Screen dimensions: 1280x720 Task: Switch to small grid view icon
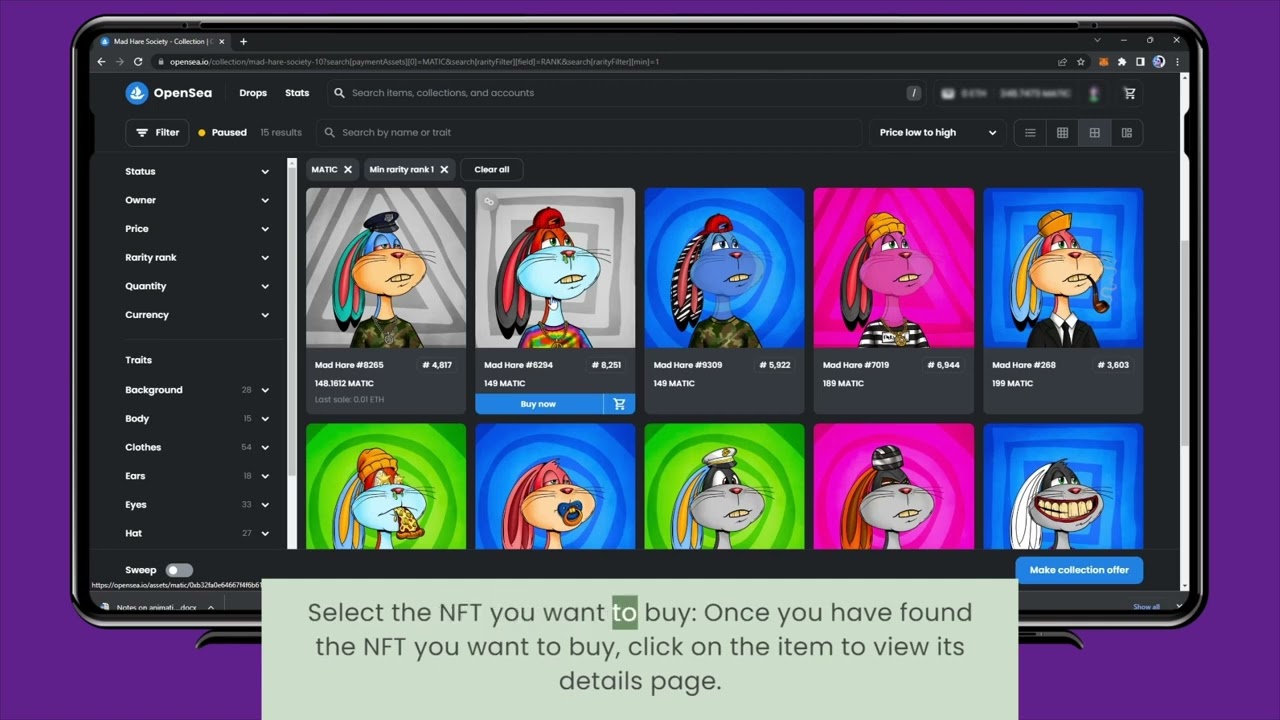(x=1062, y=133)
